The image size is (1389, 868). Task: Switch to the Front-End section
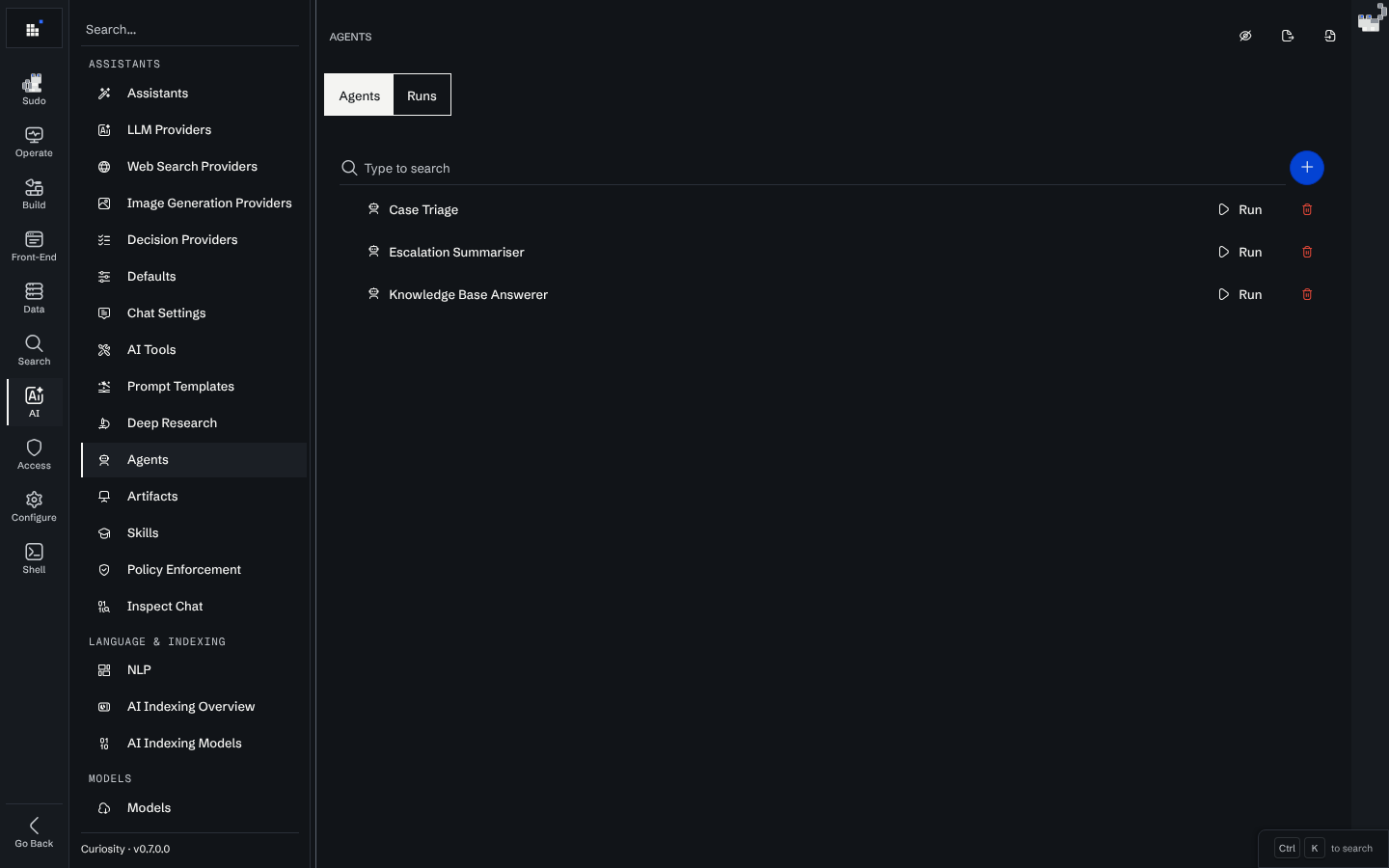34,246
